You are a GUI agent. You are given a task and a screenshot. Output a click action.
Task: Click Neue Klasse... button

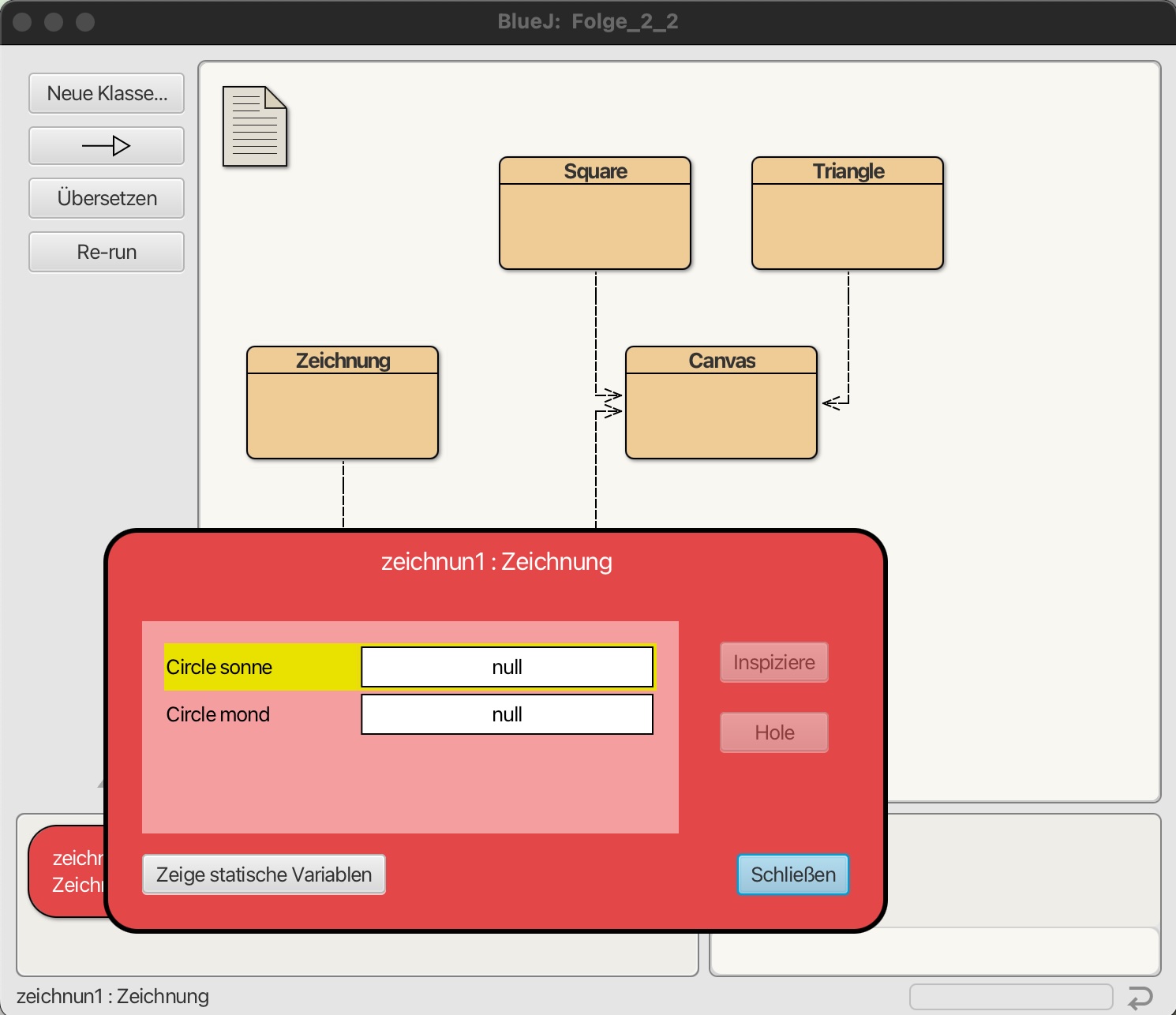coord(107,93)
